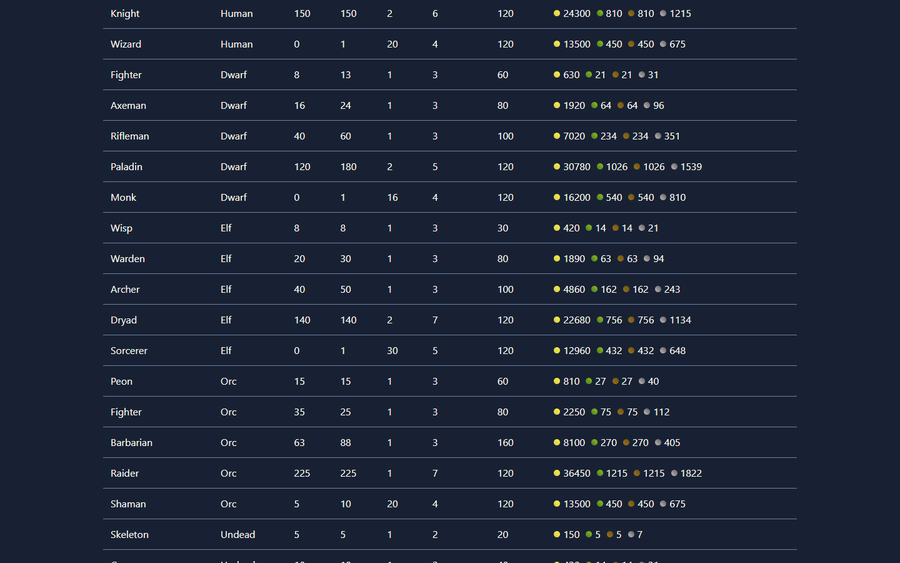
Task: Click the gray resource icon in Barbarian row
Action: pyautogui.click(x=658, y=442)
